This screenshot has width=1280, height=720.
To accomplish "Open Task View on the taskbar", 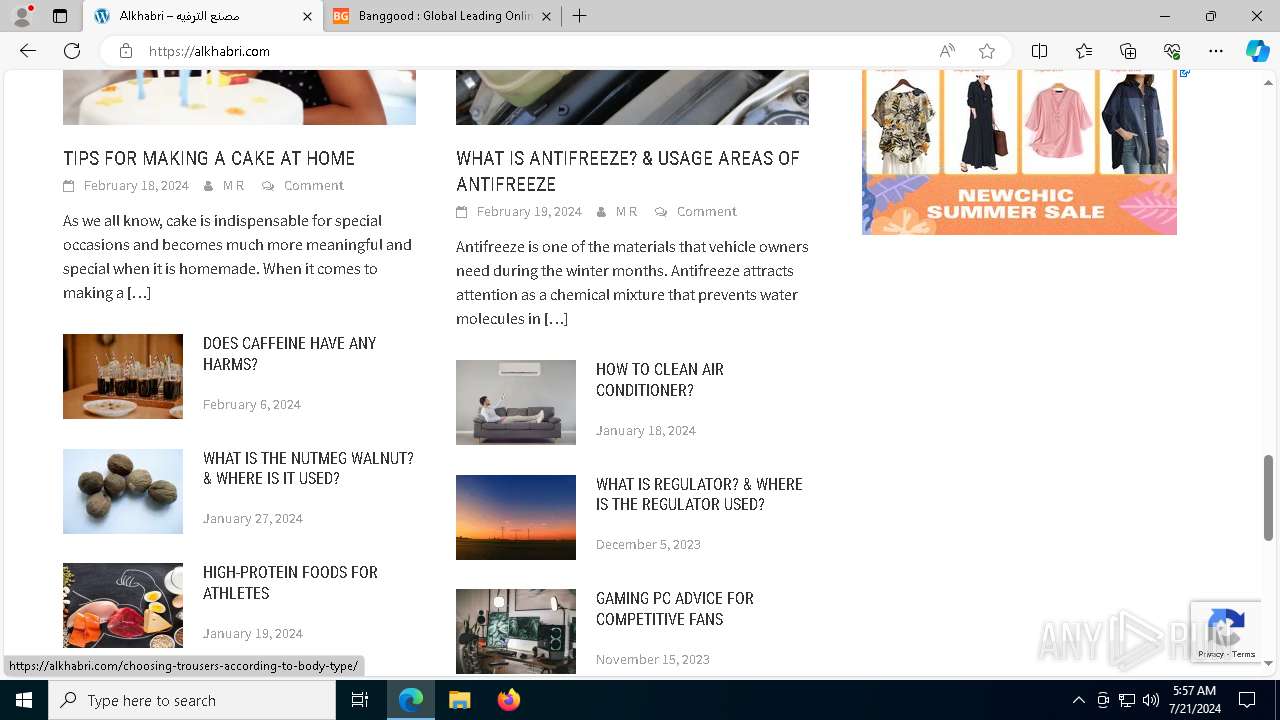I will 360,700.
